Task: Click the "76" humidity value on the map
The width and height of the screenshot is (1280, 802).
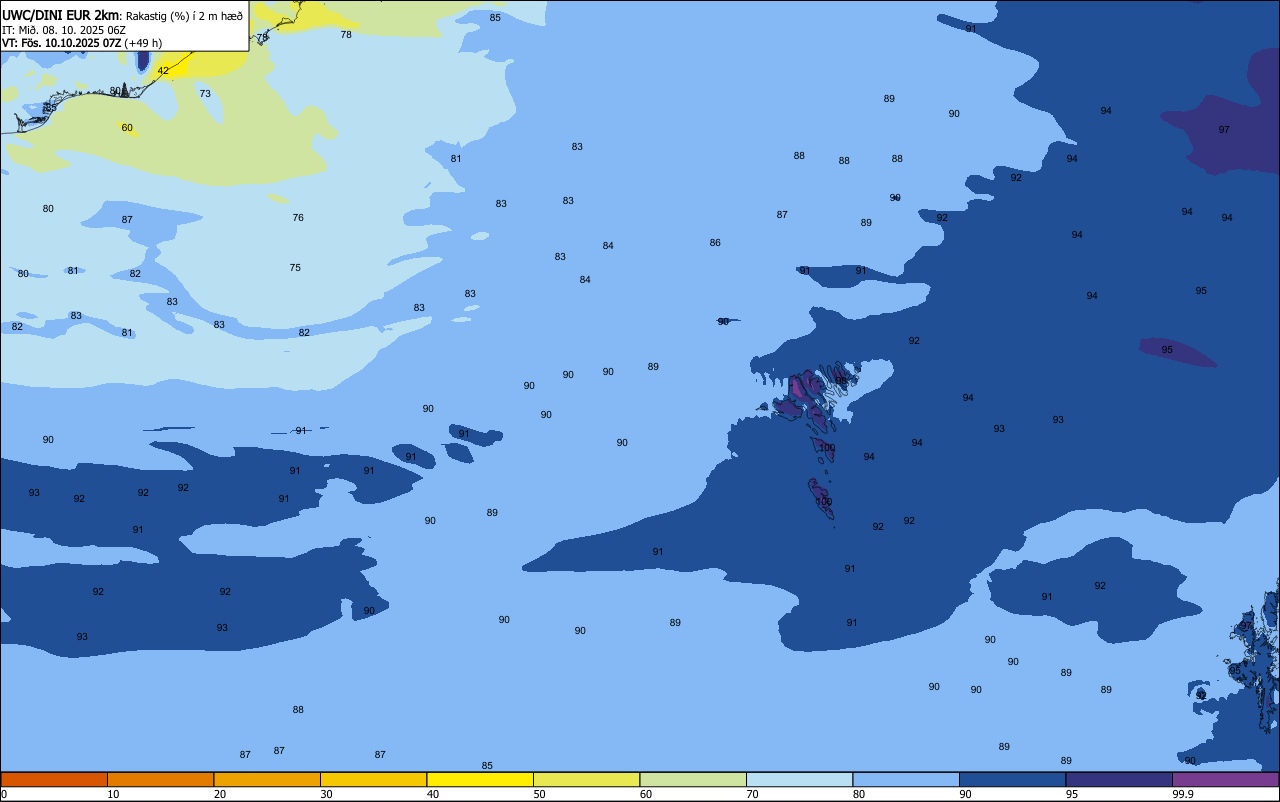Action: (298, 218)
